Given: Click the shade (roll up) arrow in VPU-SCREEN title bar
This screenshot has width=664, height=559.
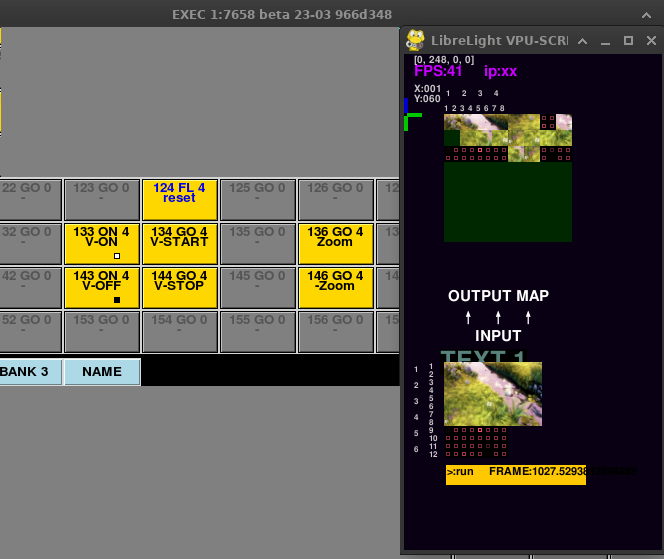Looking at the screenshot, I should 583,41.
